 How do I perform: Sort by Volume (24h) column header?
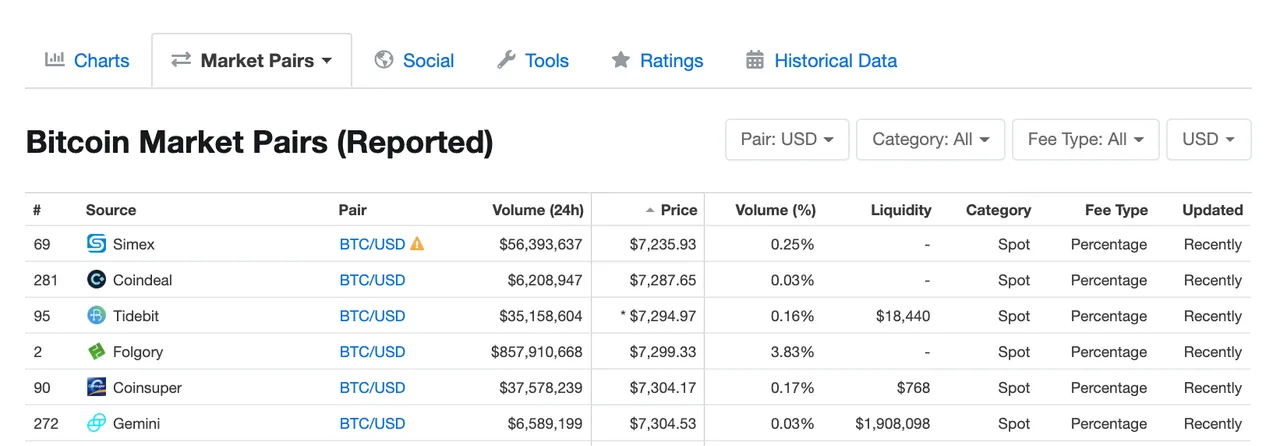pos(538,210)
